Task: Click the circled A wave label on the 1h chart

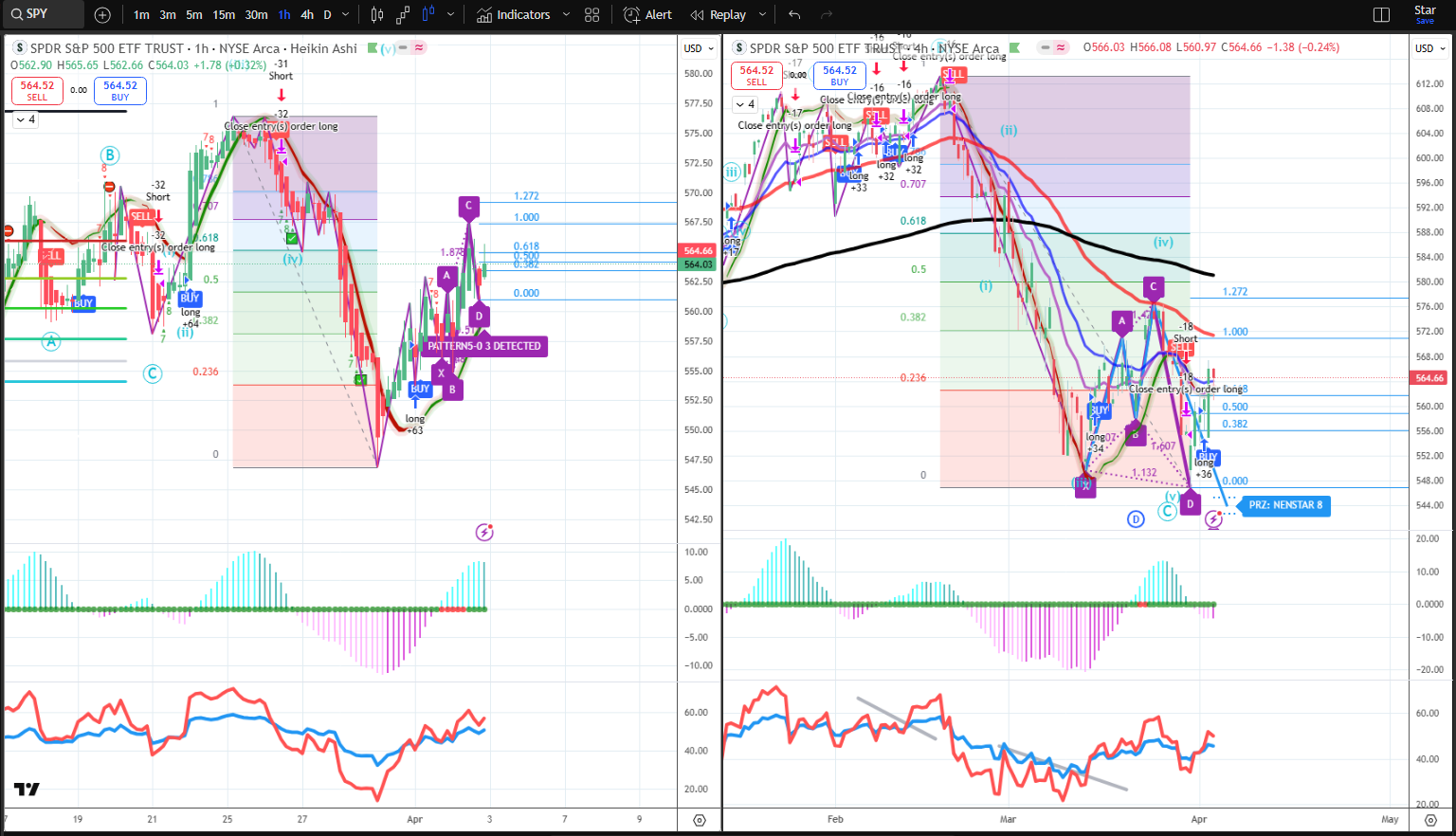Action: [x=51, y=341]
